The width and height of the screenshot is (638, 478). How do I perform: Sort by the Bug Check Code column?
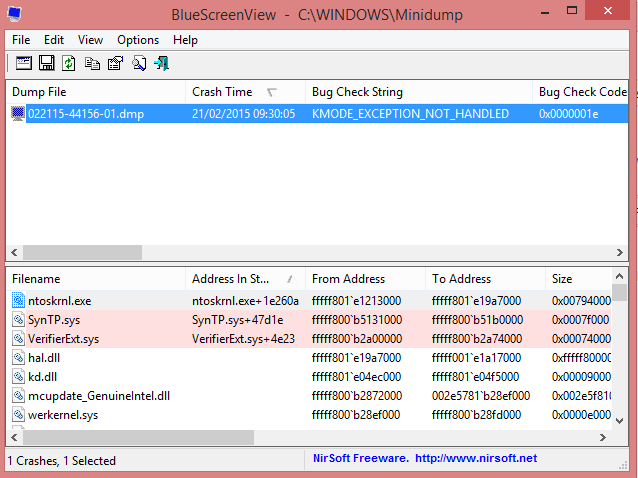click(581, 92)
